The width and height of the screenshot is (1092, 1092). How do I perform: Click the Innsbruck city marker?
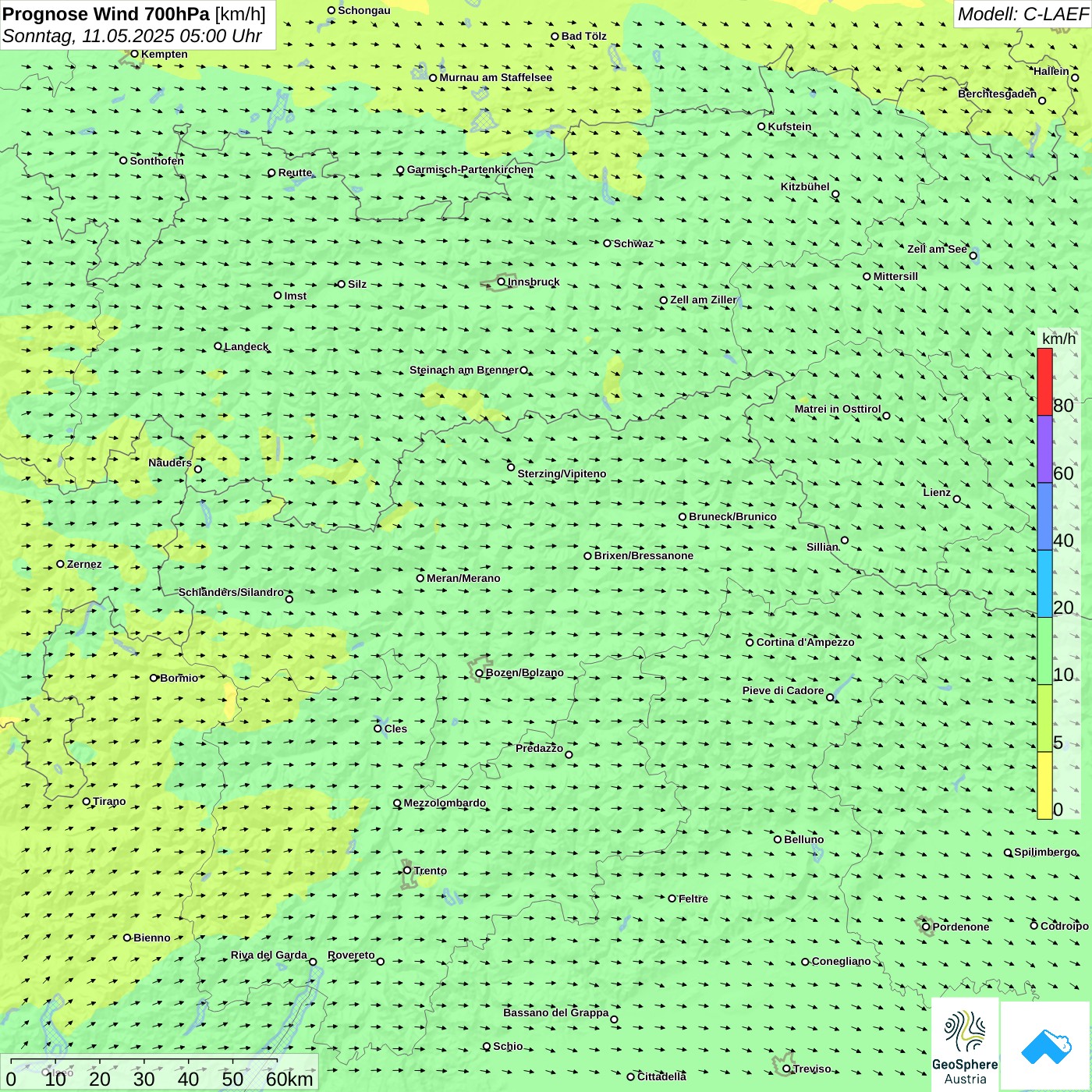click(502, 282)
